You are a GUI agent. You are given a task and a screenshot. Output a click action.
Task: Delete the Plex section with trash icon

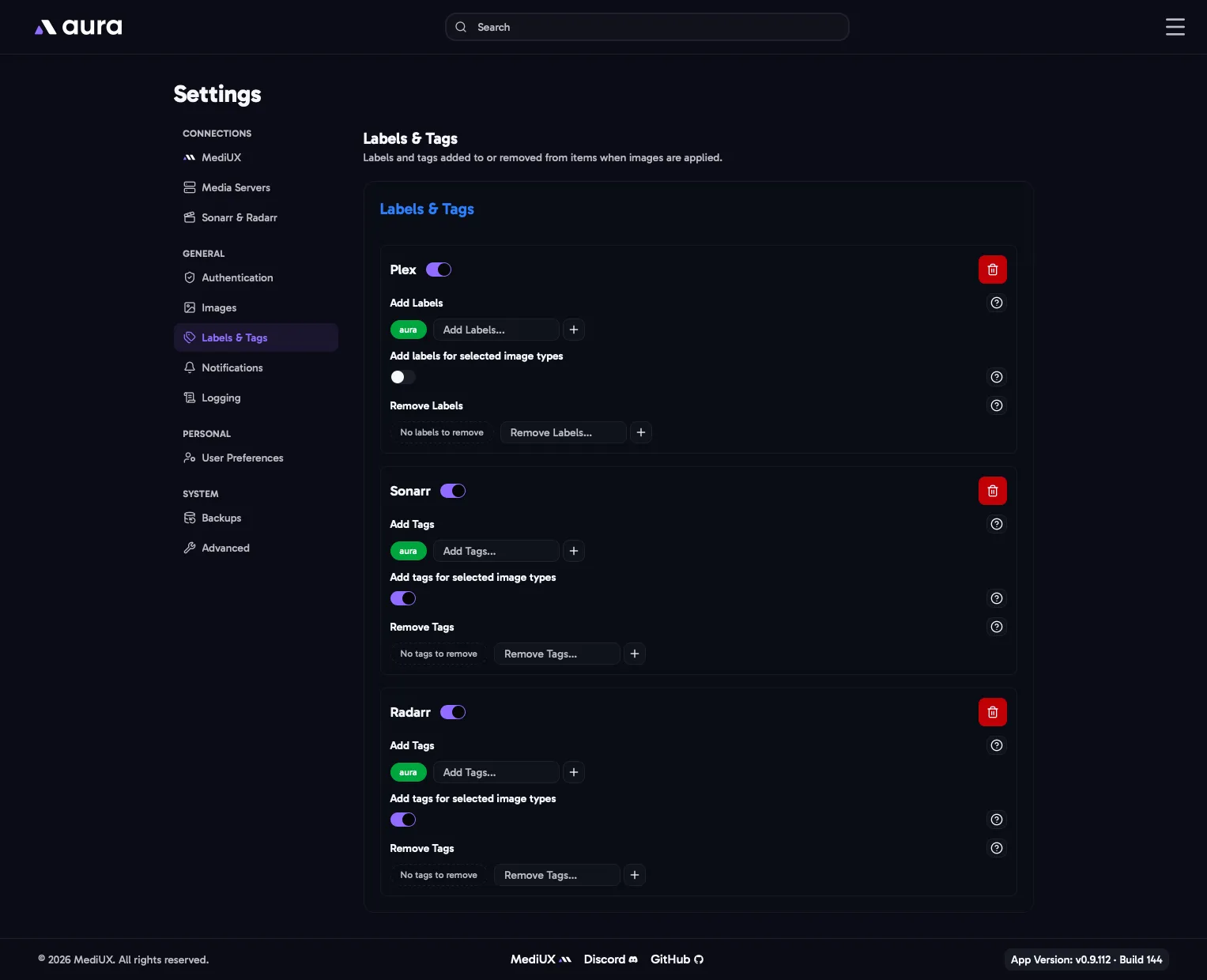(x=993, y=269)
